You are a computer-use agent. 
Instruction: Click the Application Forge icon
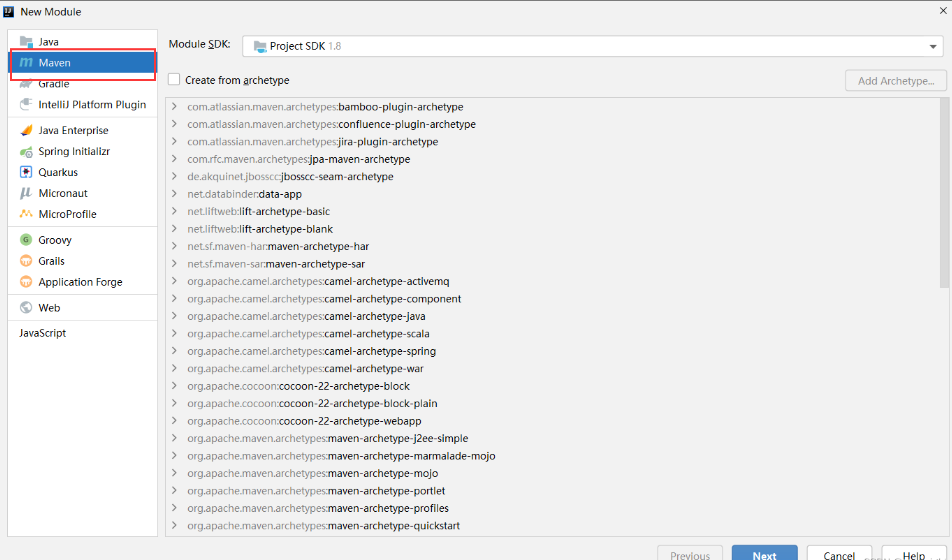point(26,282)
